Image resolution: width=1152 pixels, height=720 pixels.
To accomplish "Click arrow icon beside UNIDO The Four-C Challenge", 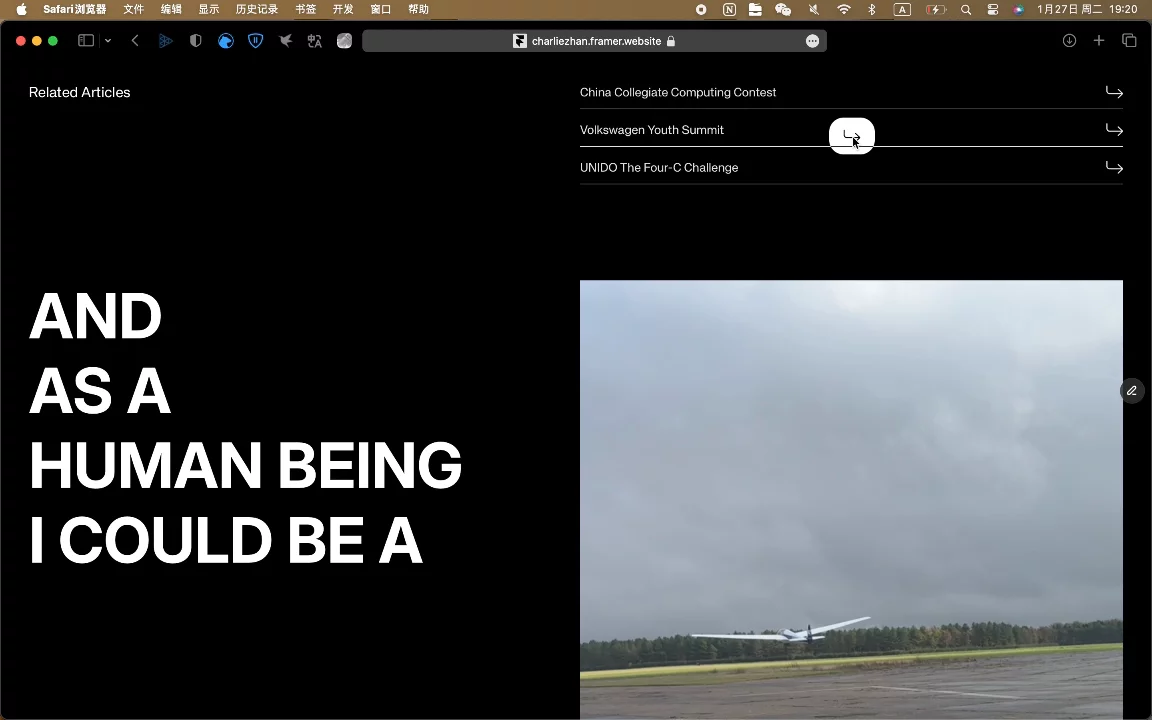I will click(x=1114, y=168).
